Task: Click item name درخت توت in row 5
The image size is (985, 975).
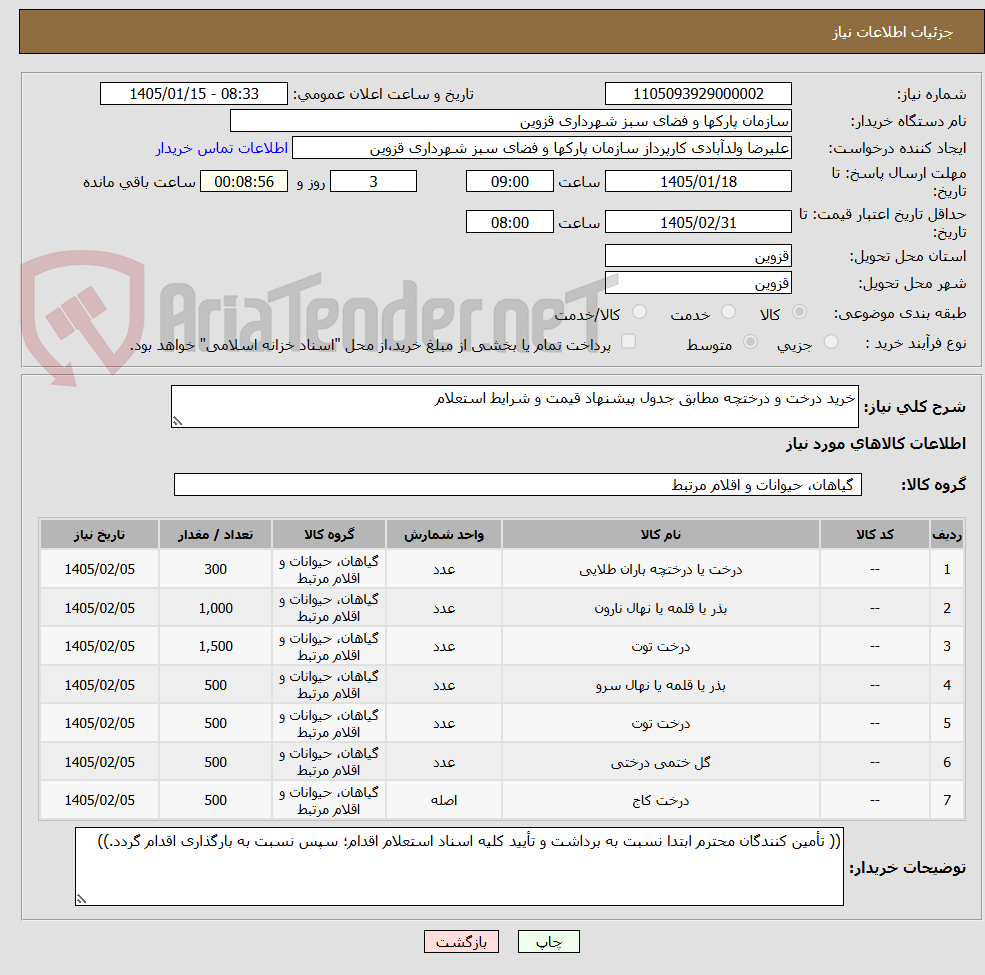Action: 660,724
